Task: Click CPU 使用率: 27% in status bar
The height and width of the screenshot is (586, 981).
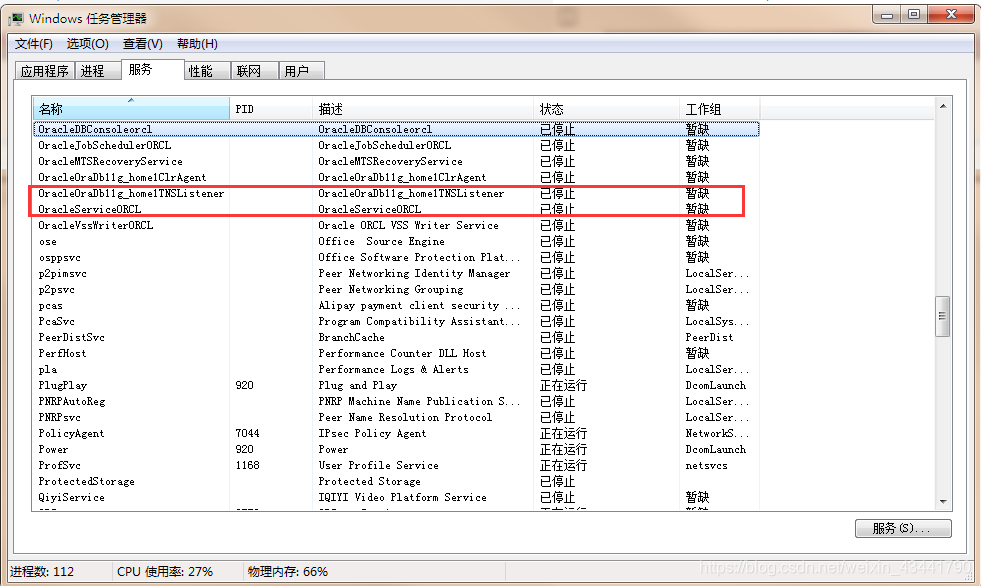Action: [x=165, y=572]
